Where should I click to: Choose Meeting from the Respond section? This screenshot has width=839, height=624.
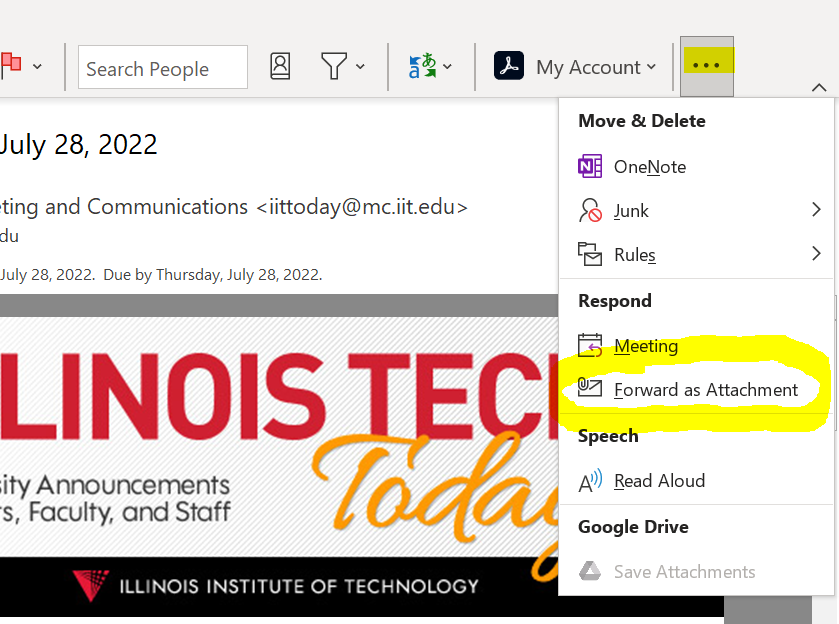[645, 346]
